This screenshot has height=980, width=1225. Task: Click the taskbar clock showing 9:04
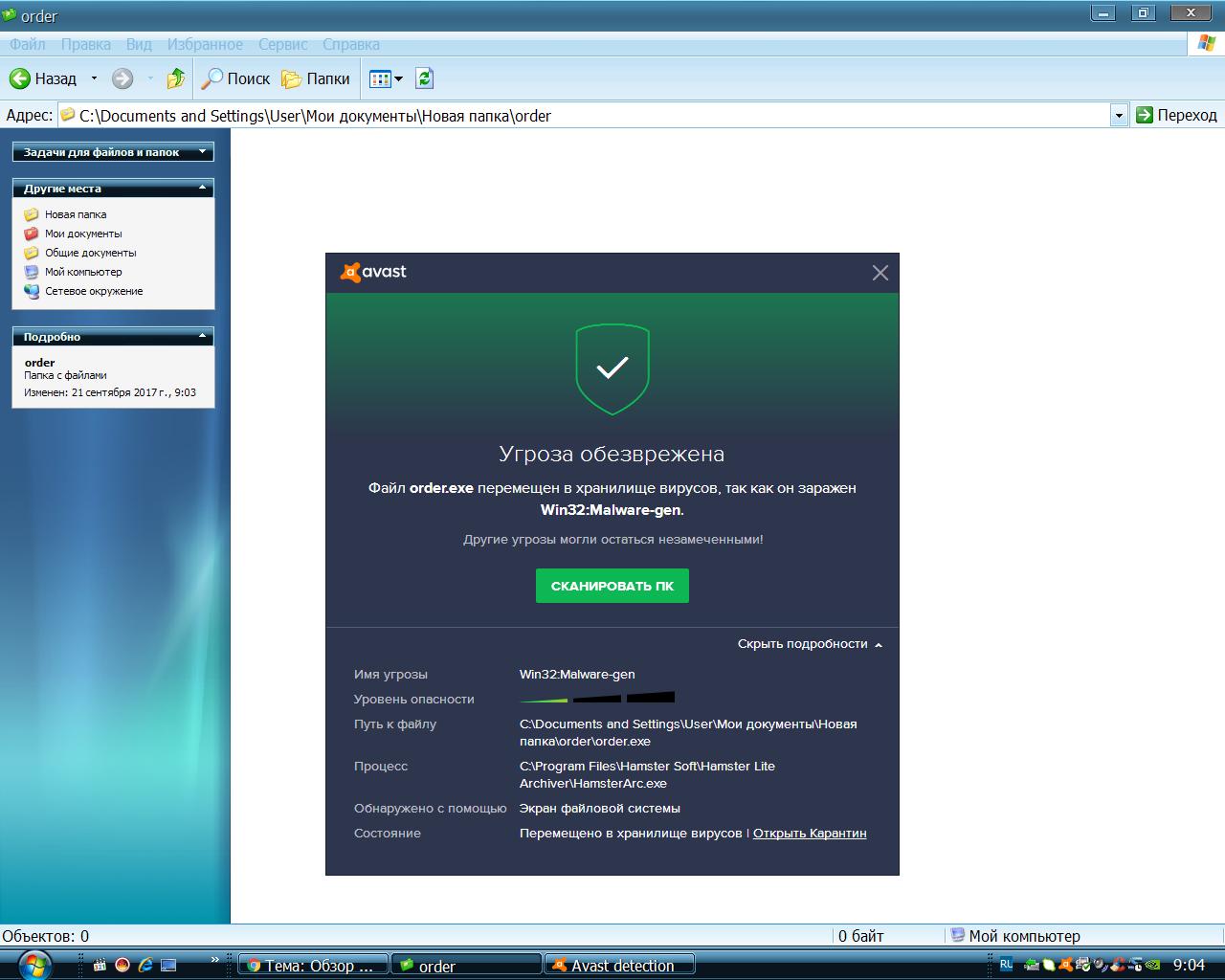pyautogui.click(x=1189, y=966)
